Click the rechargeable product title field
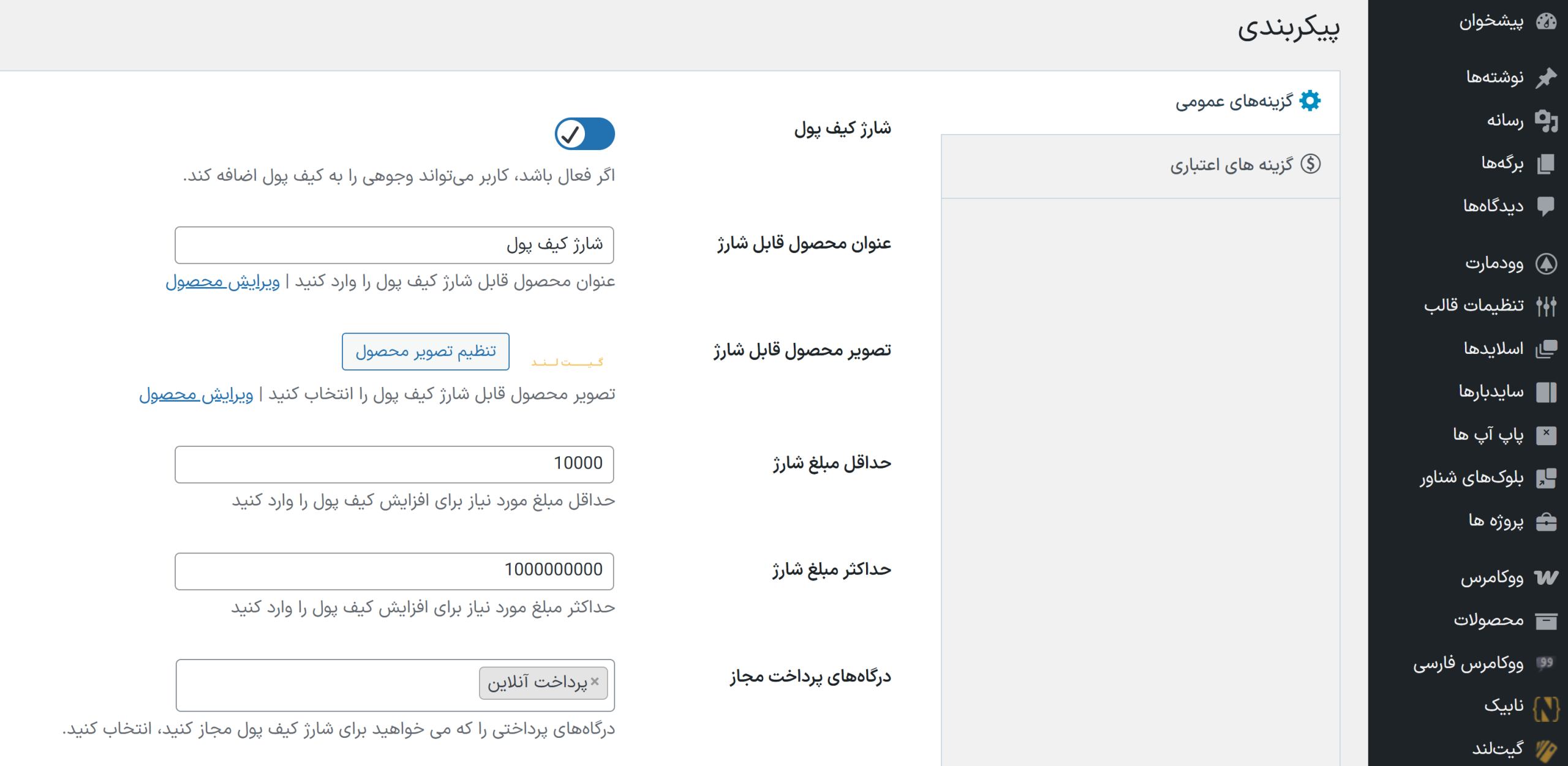 pyautogui.click(x=394, y=245)
